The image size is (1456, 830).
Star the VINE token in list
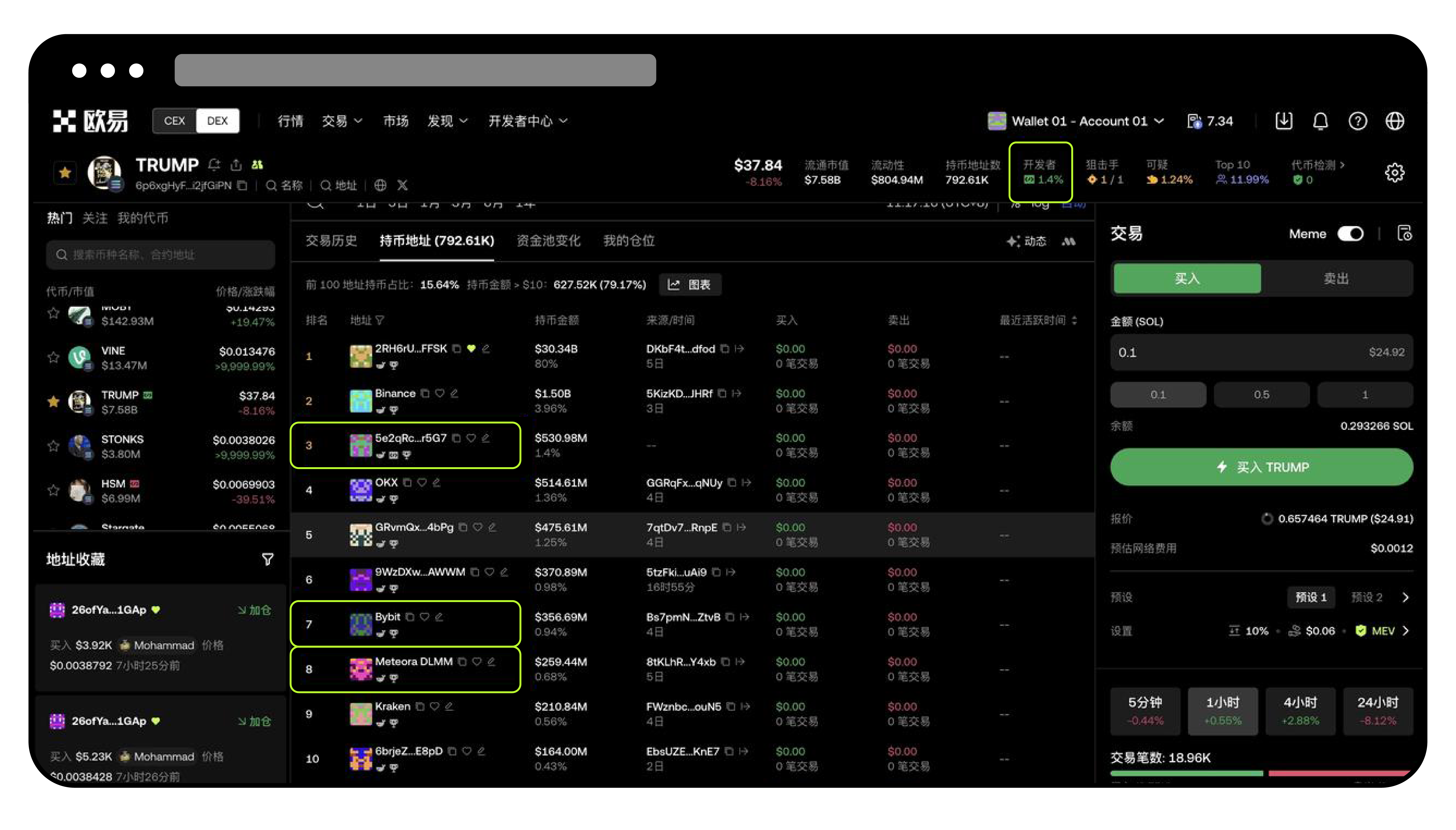click(x=54, y=357)
